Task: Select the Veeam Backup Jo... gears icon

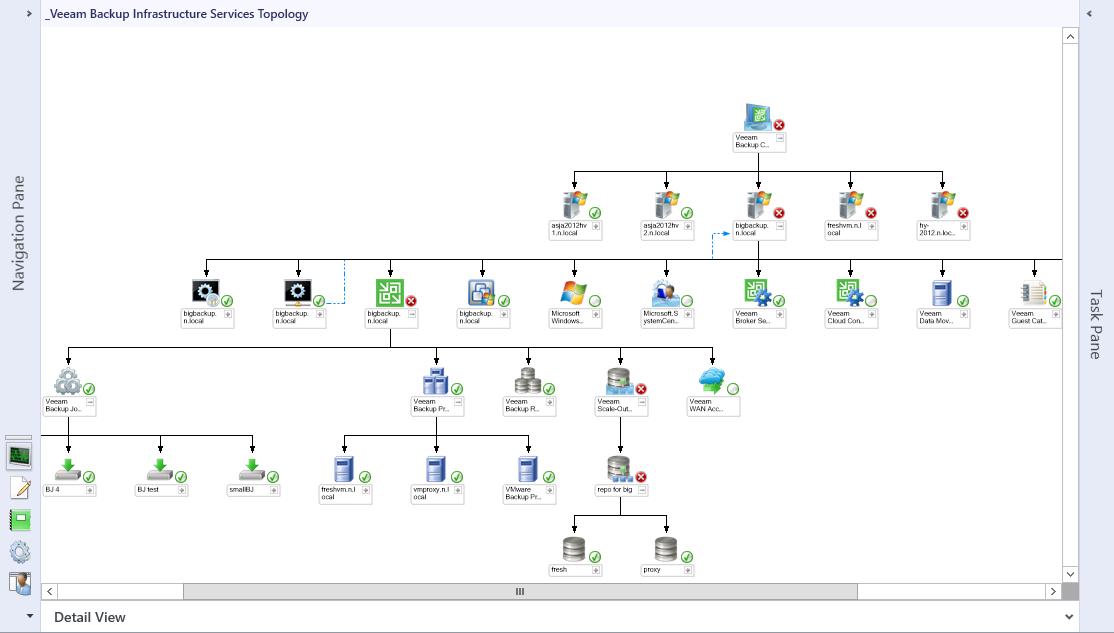Action: [x=68, y=382]
